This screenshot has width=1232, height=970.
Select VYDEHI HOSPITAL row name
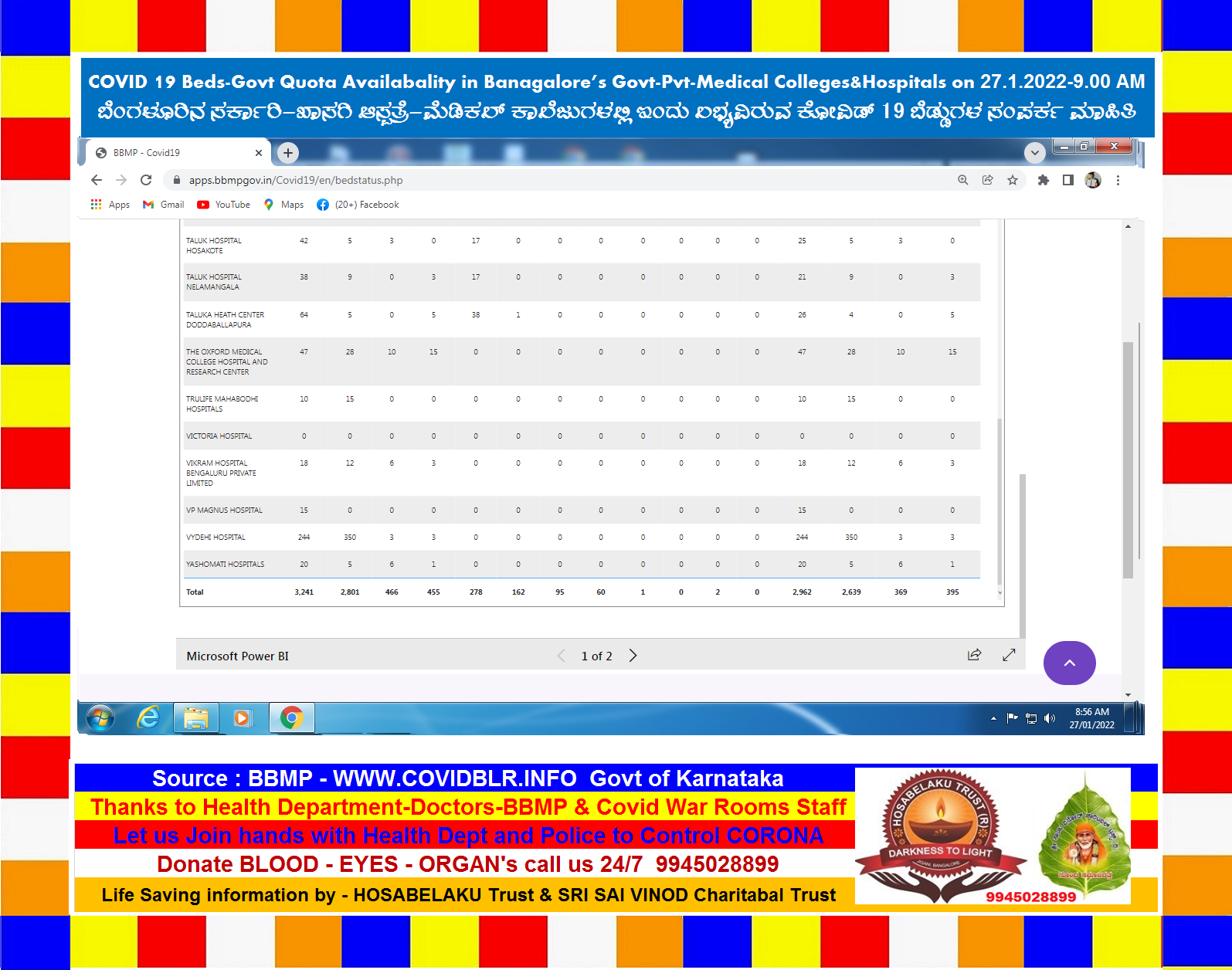(216, 538)
